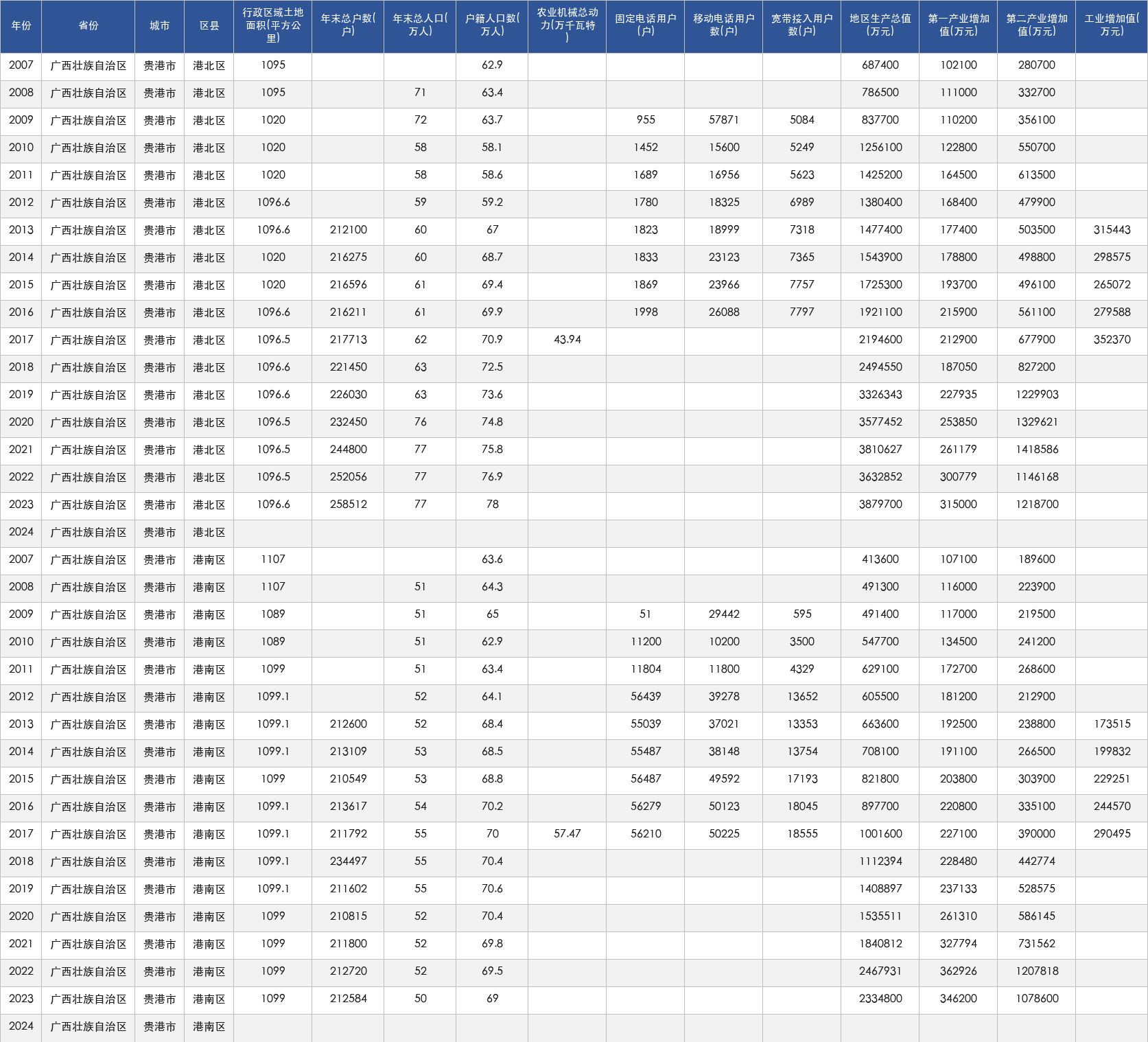Select primary industry cell 362926
1148x1042 pixels.
coord(958,971)
